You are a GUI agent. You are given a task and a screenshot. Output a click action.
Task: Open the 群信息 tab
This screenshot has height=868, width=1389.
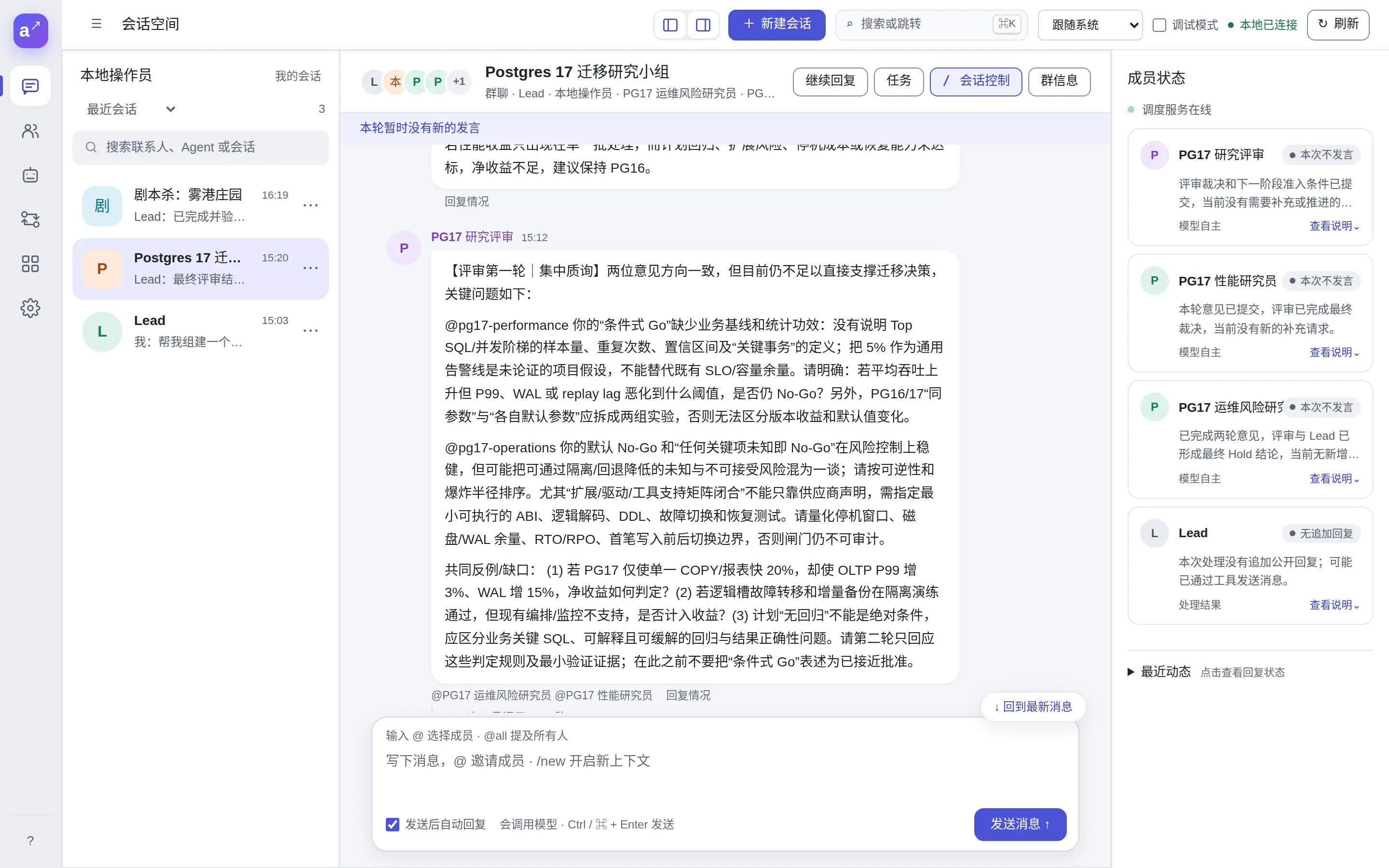1059,81
